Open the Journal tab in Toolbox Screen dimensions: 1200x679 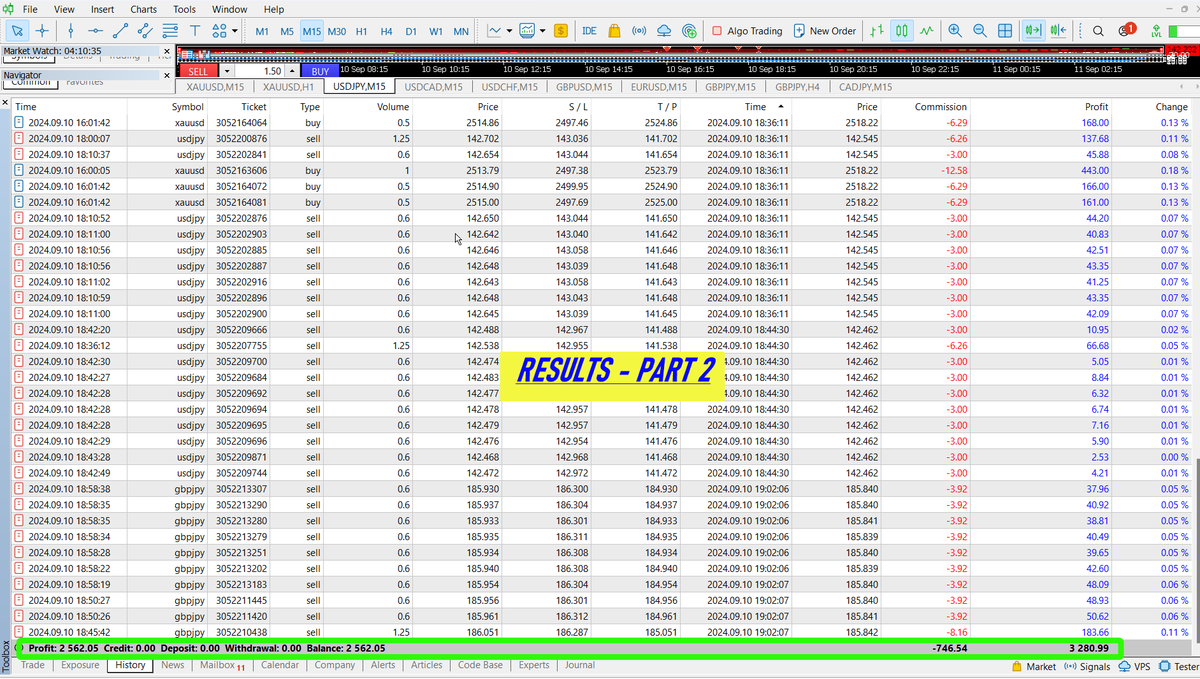[x=580, y=665]
